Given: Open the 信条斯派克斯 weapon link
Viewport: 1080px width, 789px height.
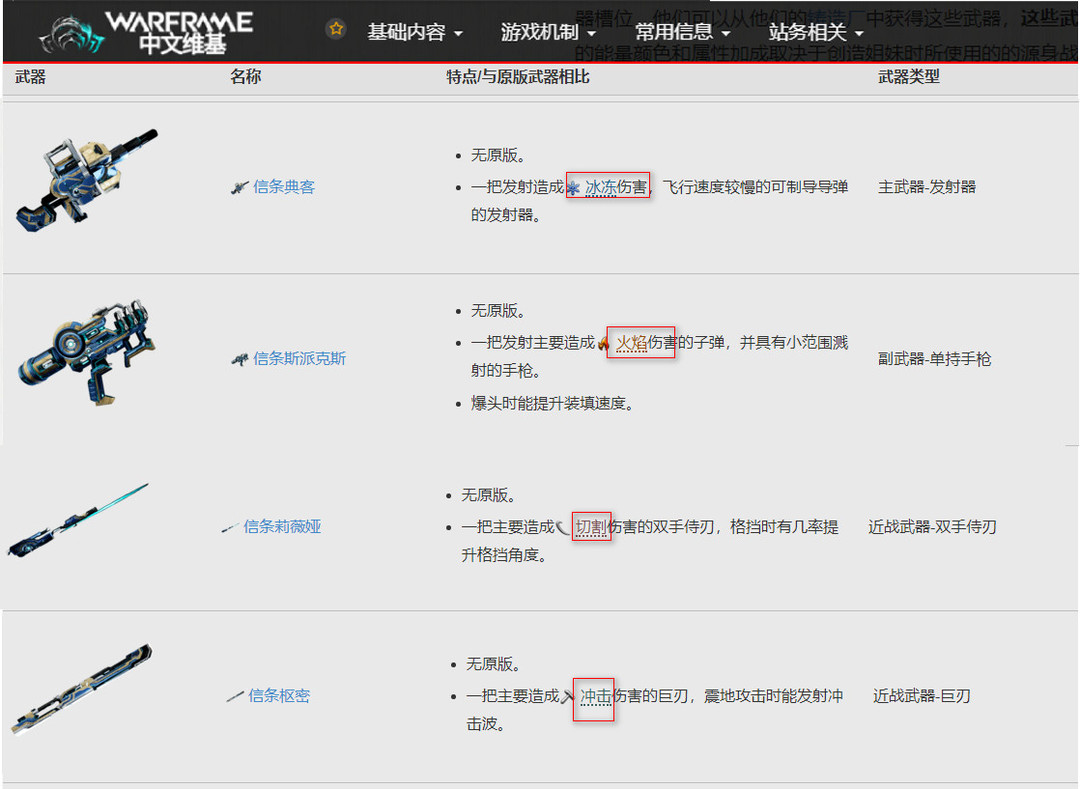Looking at the screenshot, I should click(x=300, y=358).
